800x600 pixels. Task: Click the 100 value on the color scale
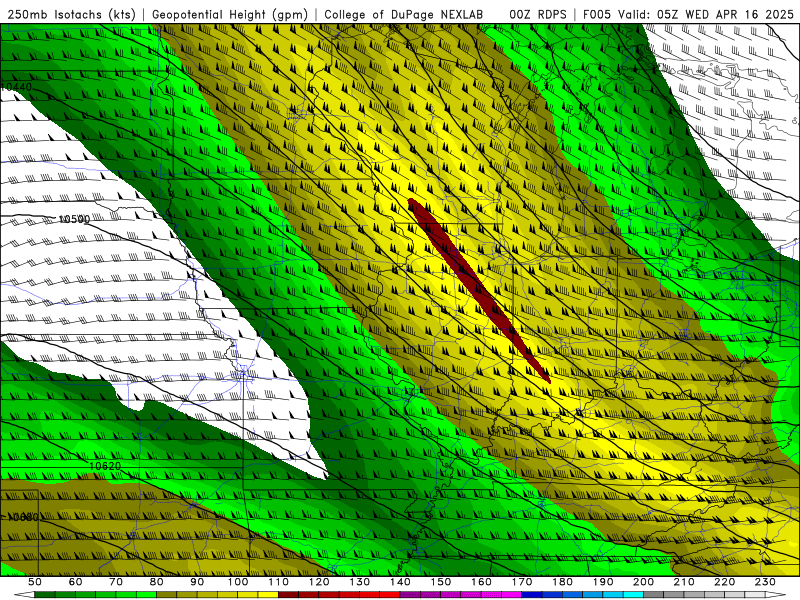(238, 582)
